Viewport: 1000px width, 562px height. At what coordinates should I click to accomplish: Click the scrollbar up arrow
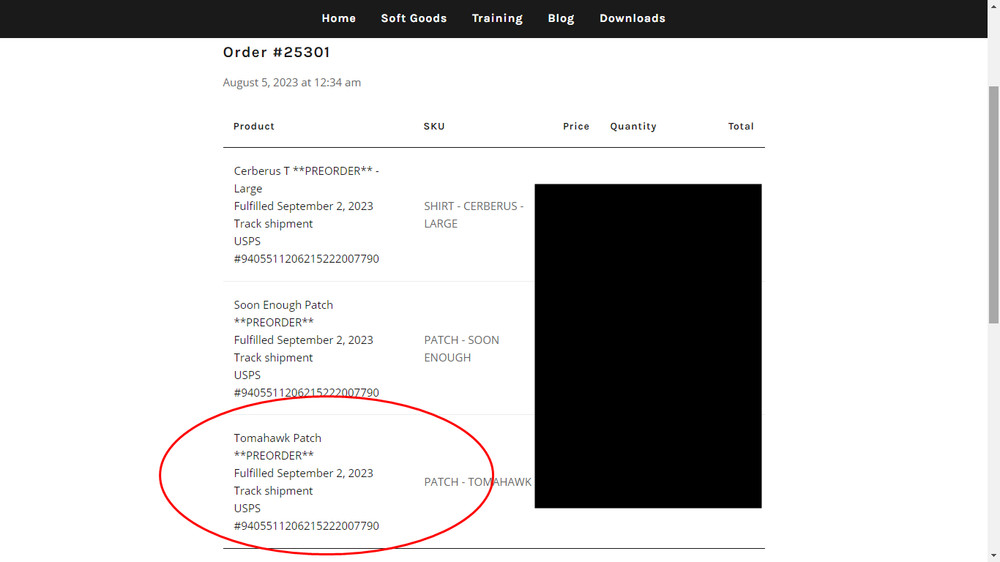click(993, 6)
